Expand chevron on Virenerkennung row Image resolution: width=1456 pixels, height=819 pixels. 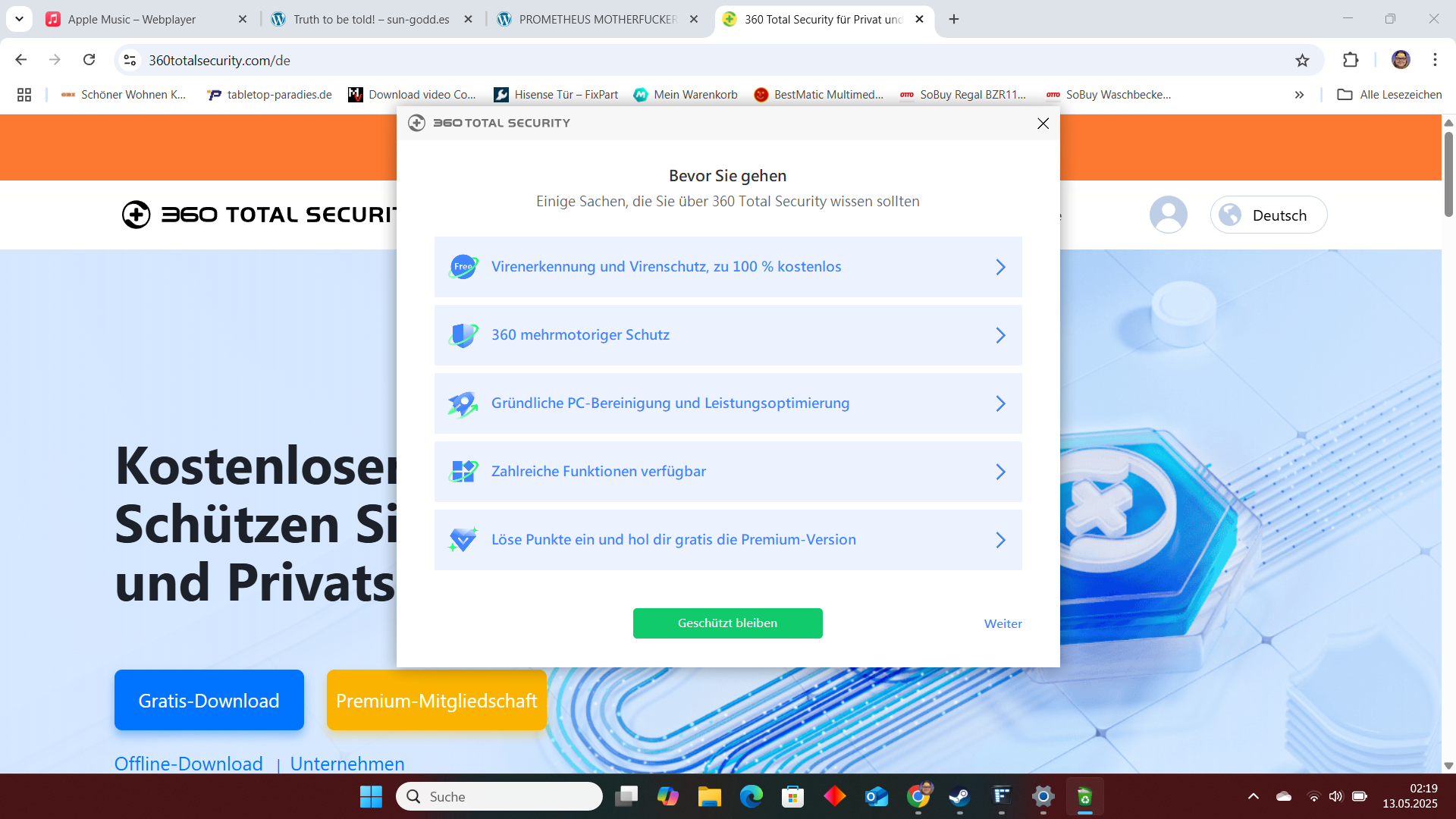pyautogui.click(x=1000, y=267)
